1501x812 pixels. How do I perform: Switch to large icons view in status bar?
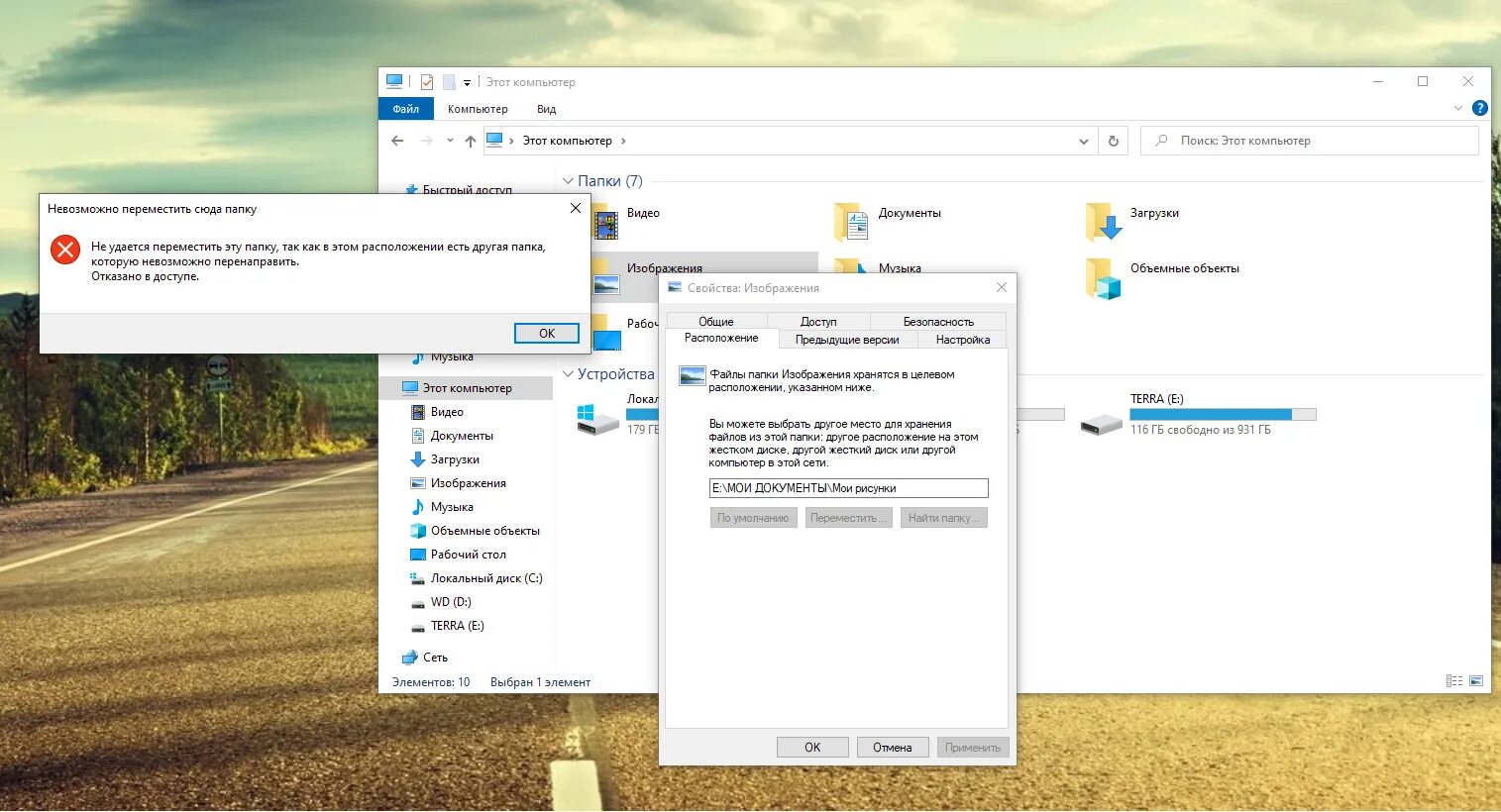(1476, 681)
